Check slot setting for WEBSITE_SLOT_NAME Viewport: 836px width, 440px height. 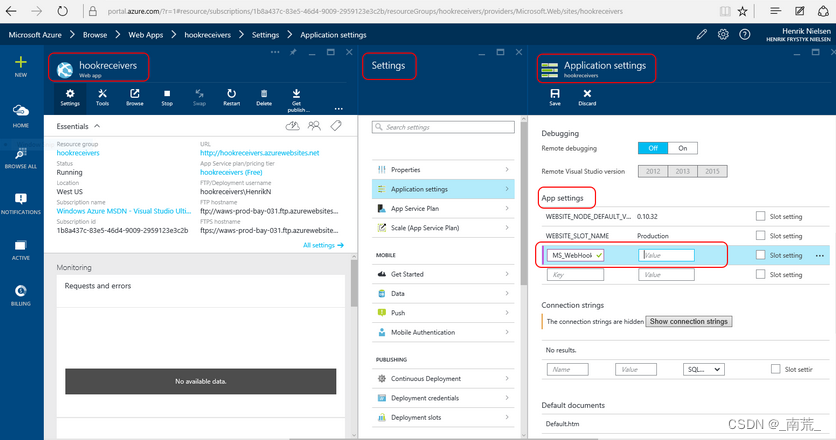pyautogui.click(x=760, y=235)
